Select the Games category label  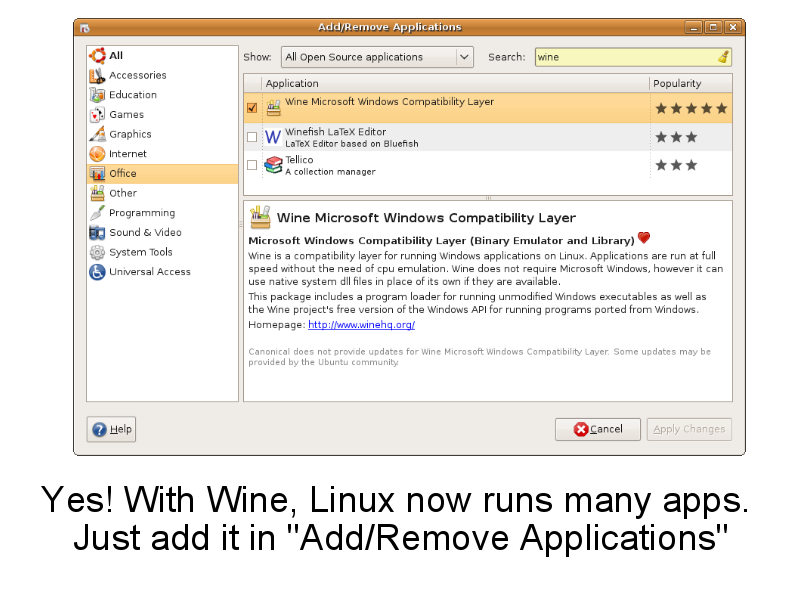127,115
